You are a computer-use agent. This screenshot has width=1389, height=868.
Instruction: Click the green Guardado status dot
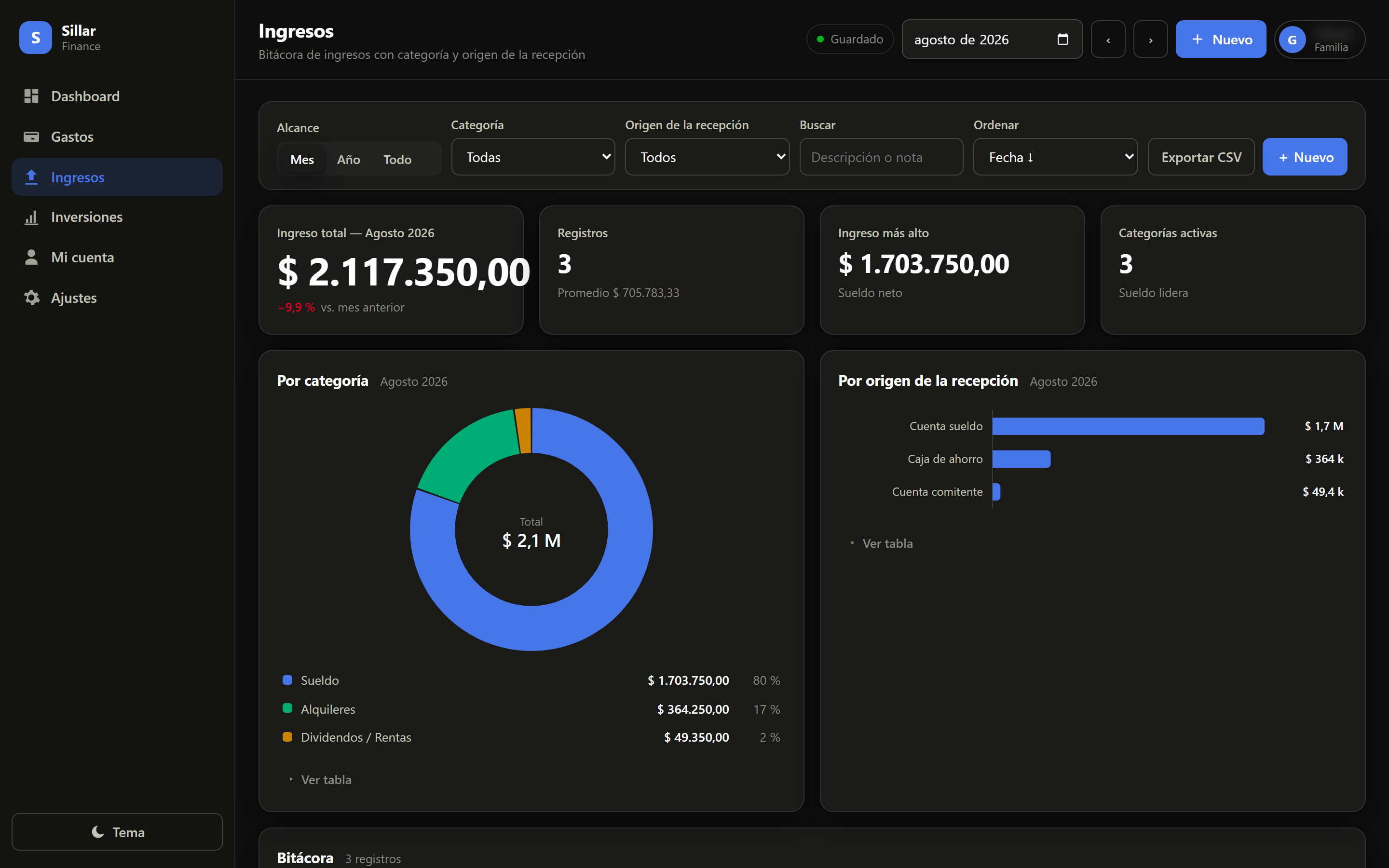pos(820,39)
